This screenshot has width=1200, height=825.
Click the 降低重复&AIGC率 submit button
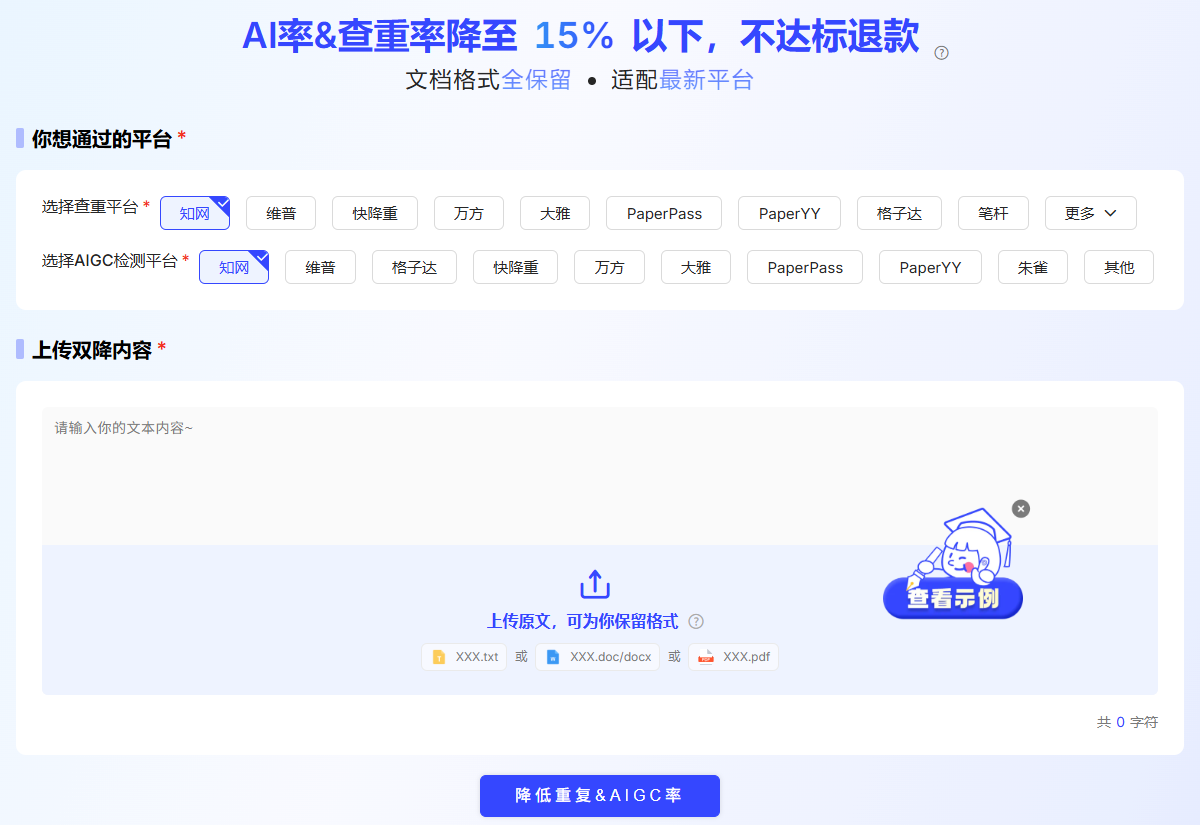[x=600, y=796]
